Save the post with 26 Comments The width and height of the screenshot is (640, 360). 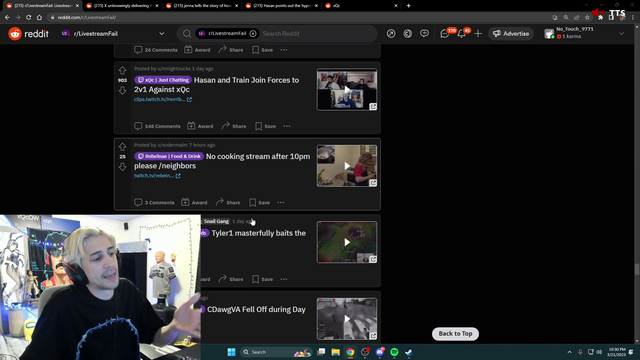[262, 50]
